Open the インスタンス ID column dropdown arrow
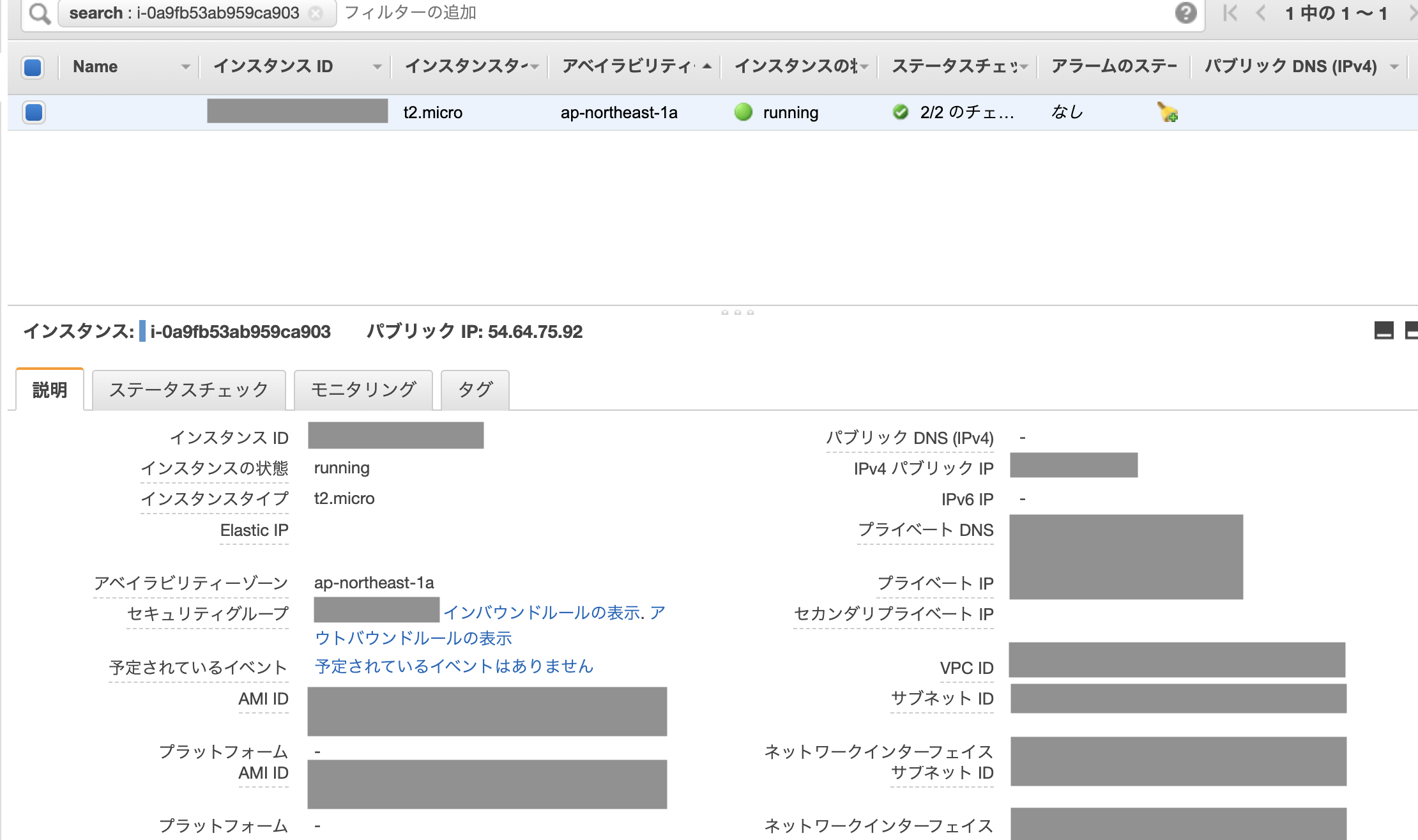Screen dimensions: 1418x840 [377, 66]
